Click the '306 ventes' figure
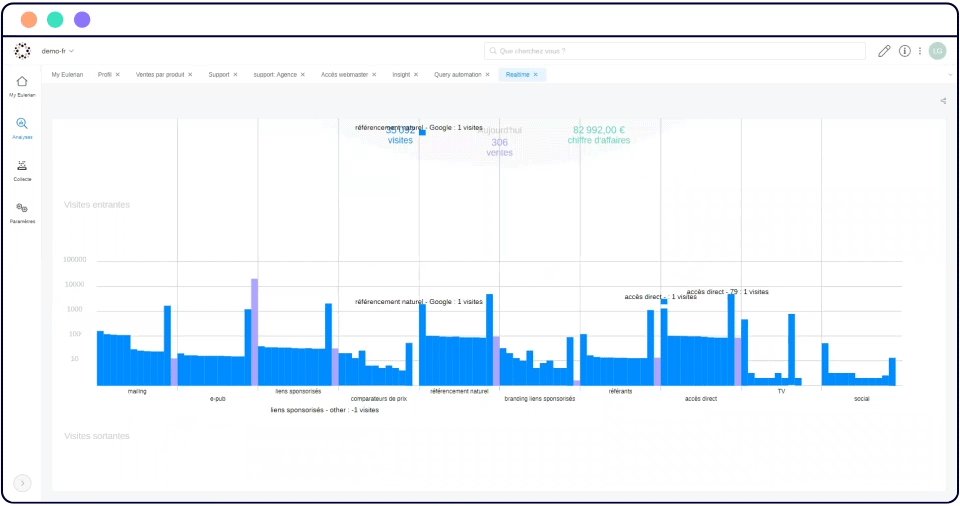Screen dimensions: 960x506 pyautogui.click(x=499, y=148)
